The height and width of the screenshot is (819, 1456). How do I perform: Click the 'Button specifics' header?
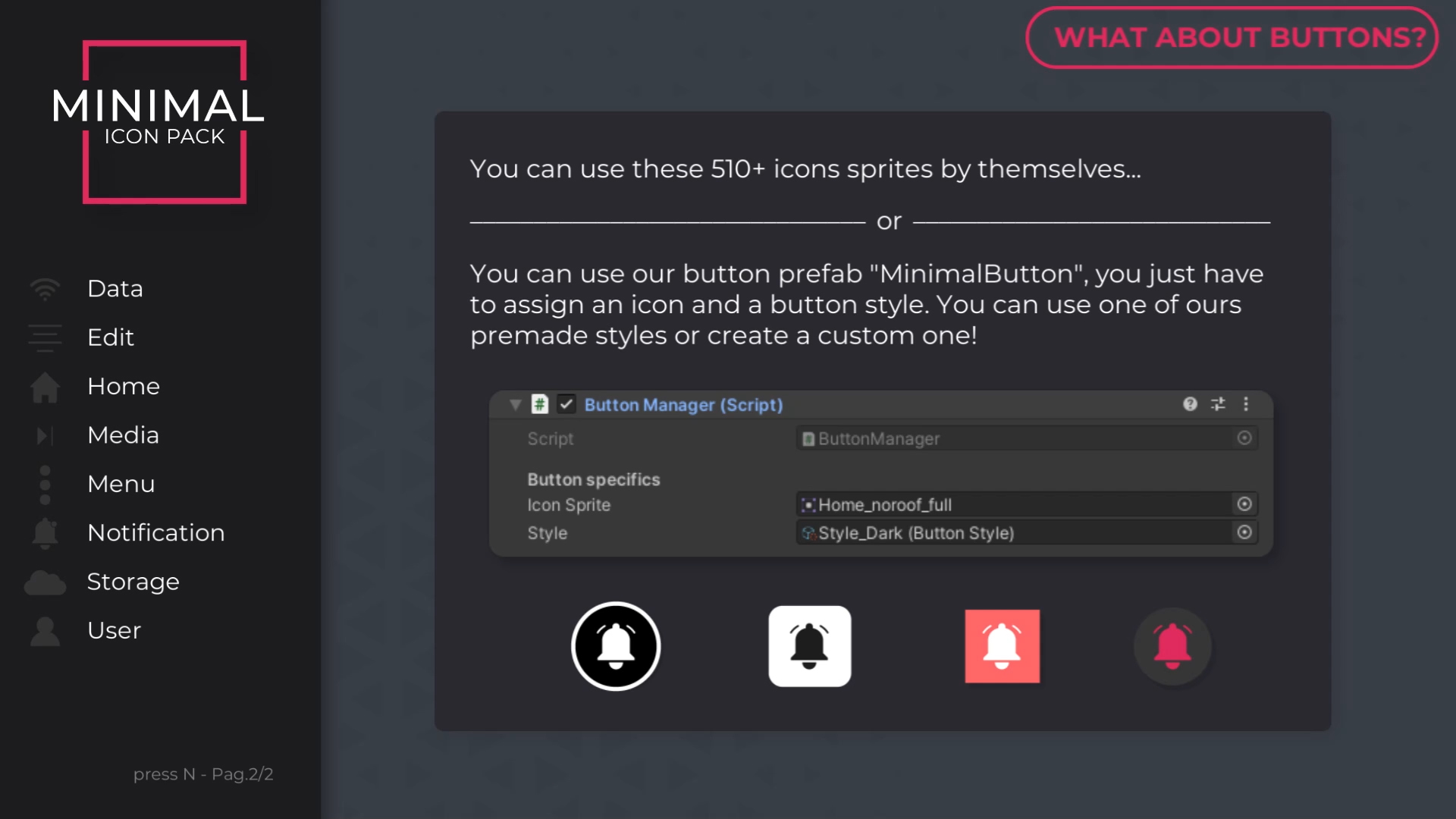(x=593, y=479)
